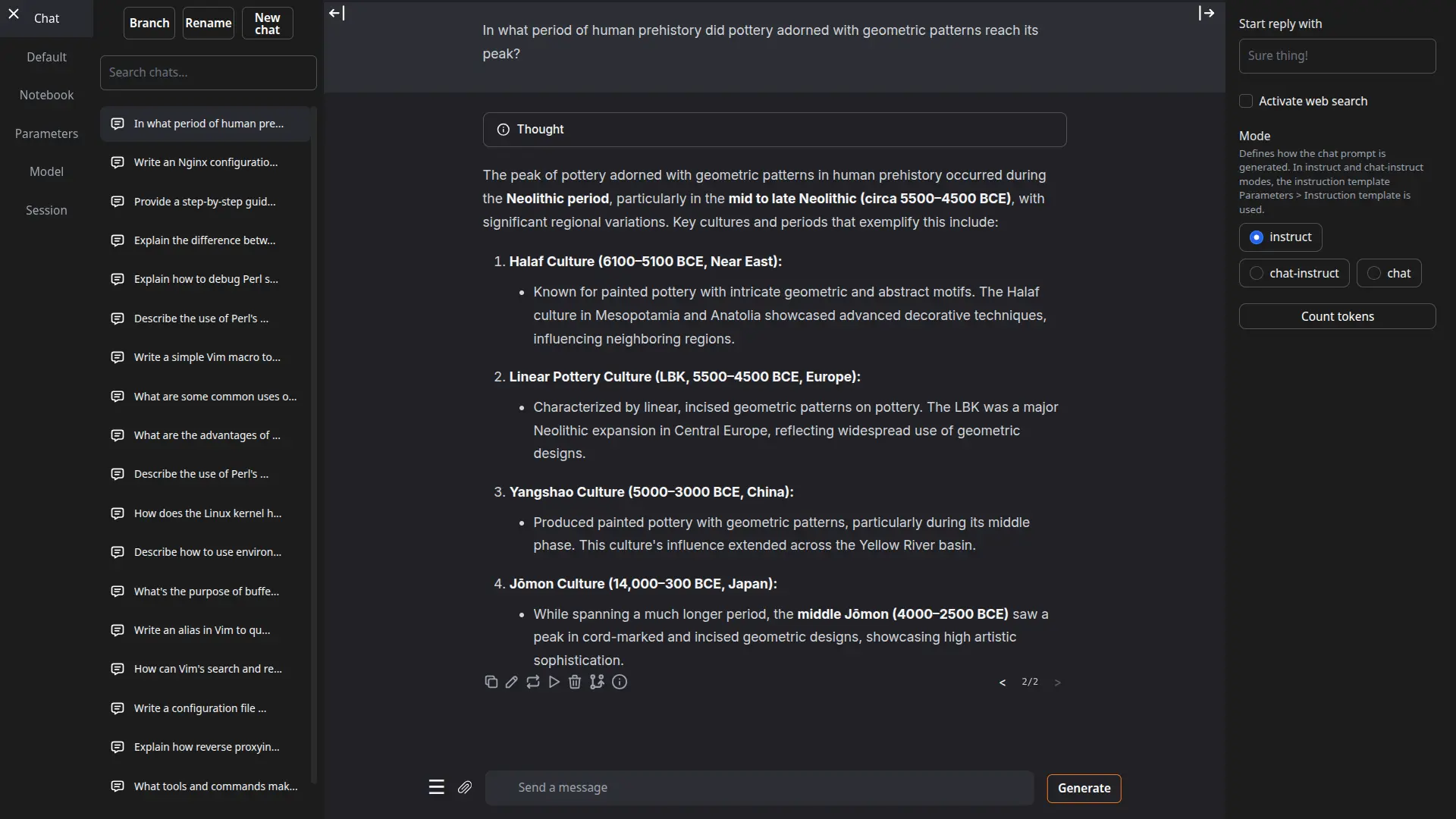Image resolution: width=1456 pixels, height=819 pixels.
Task: Go to previous reply version with left arrow
Action: point(1002,682)
